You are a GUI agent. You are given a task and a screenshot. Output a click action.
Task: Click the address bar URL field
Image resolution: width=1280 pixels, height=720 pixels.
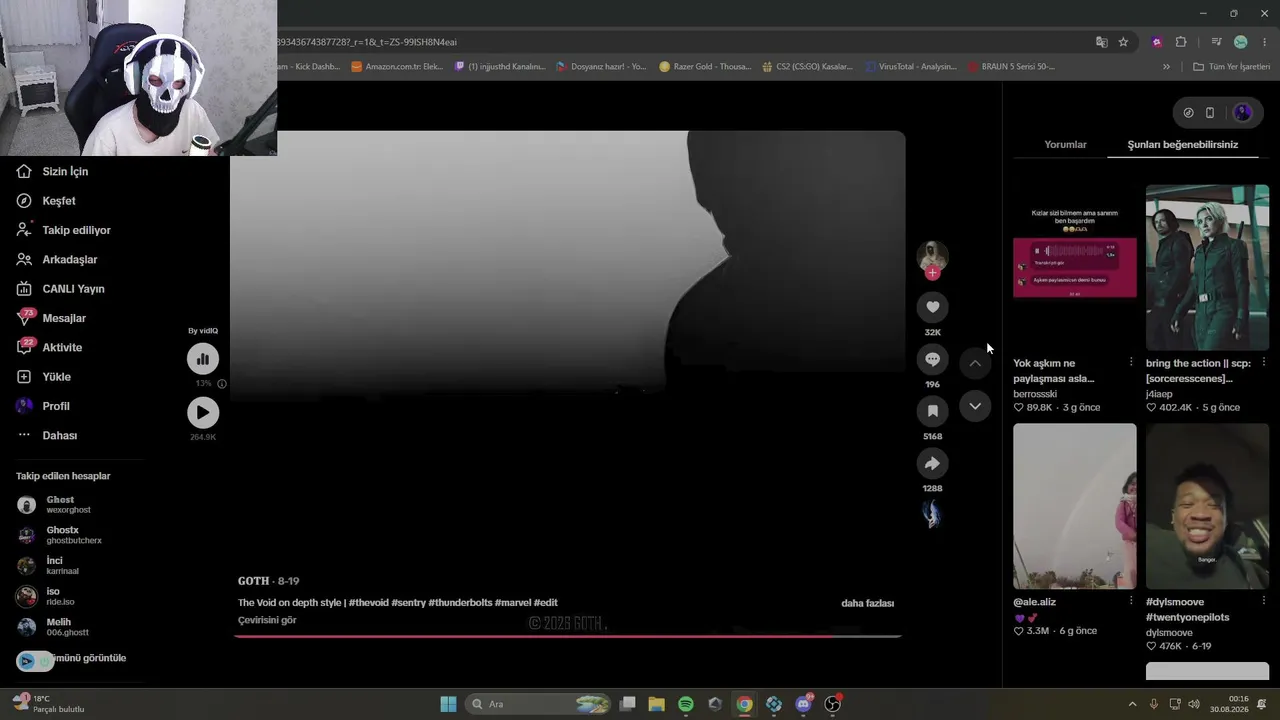pyautogui.click(x=680, y=42)
